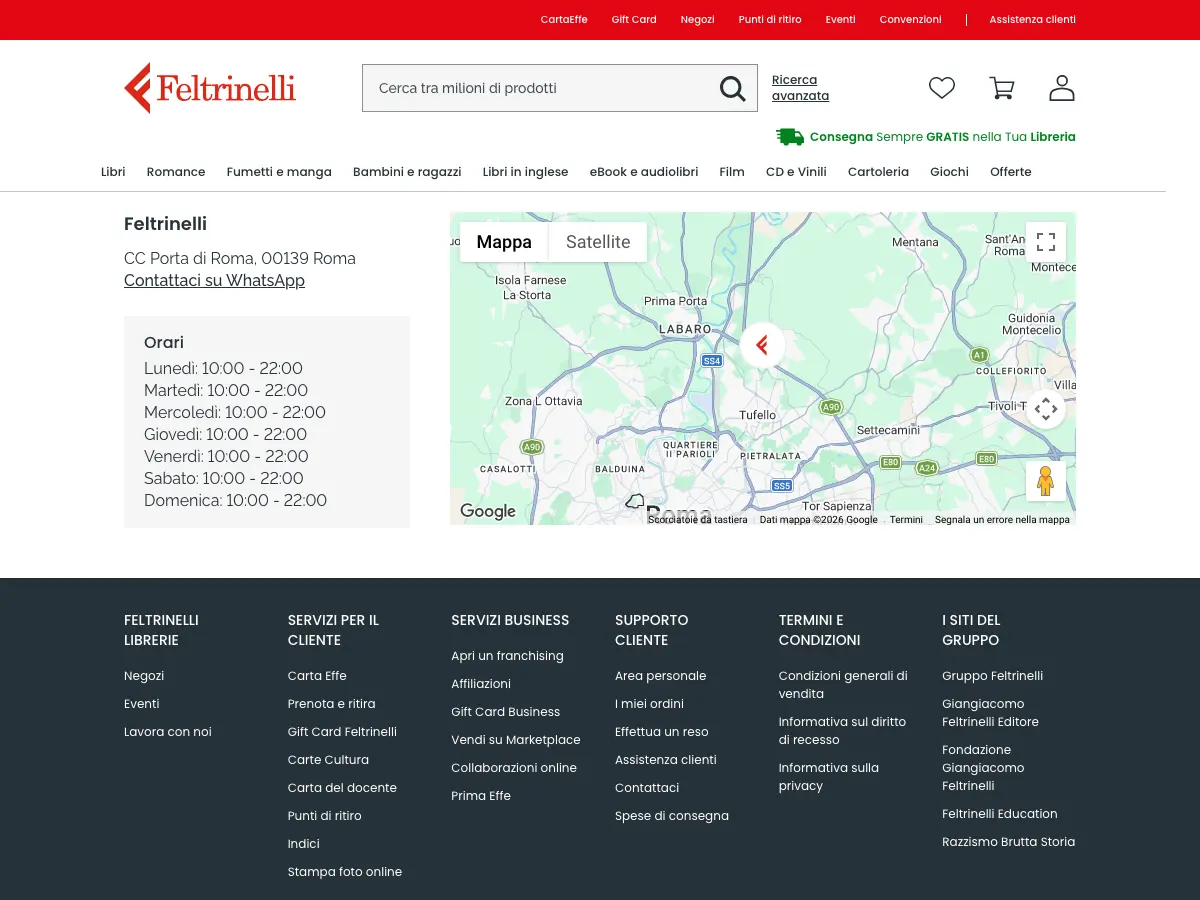Open the Fumetti e manga menu

(x=279, y=172)
